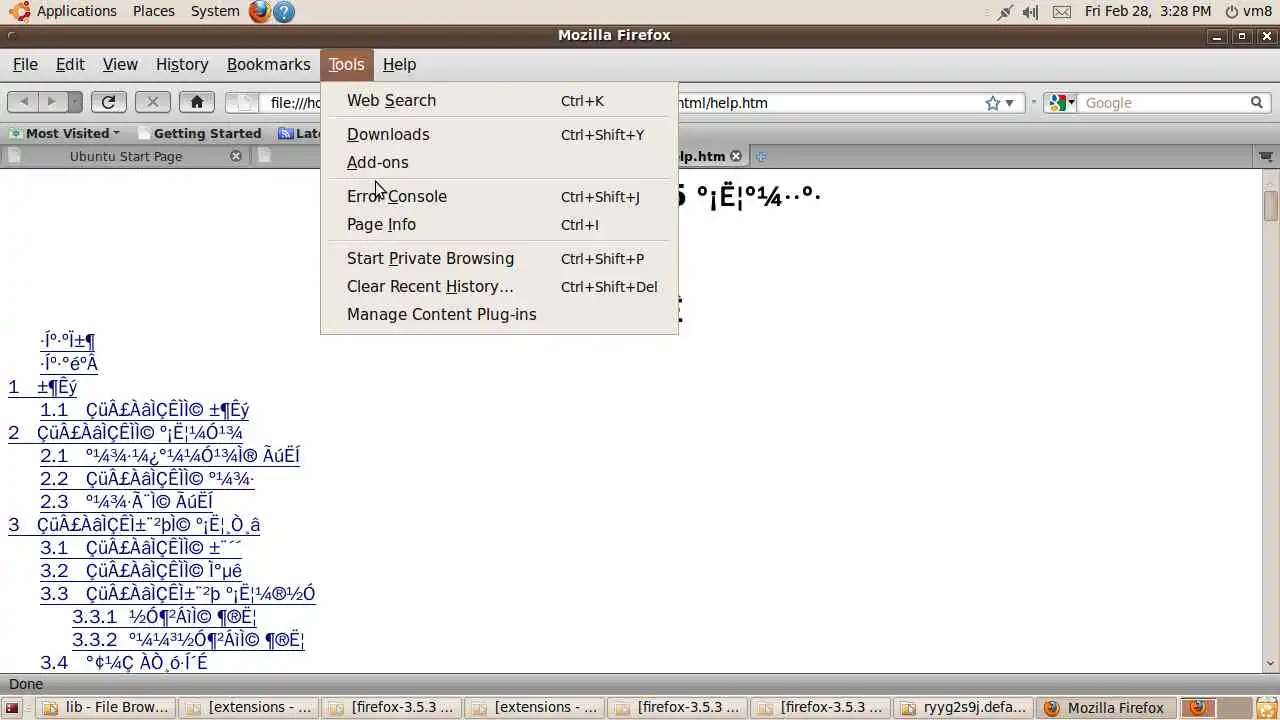Open a new tab with the plus button

[761, 156]
